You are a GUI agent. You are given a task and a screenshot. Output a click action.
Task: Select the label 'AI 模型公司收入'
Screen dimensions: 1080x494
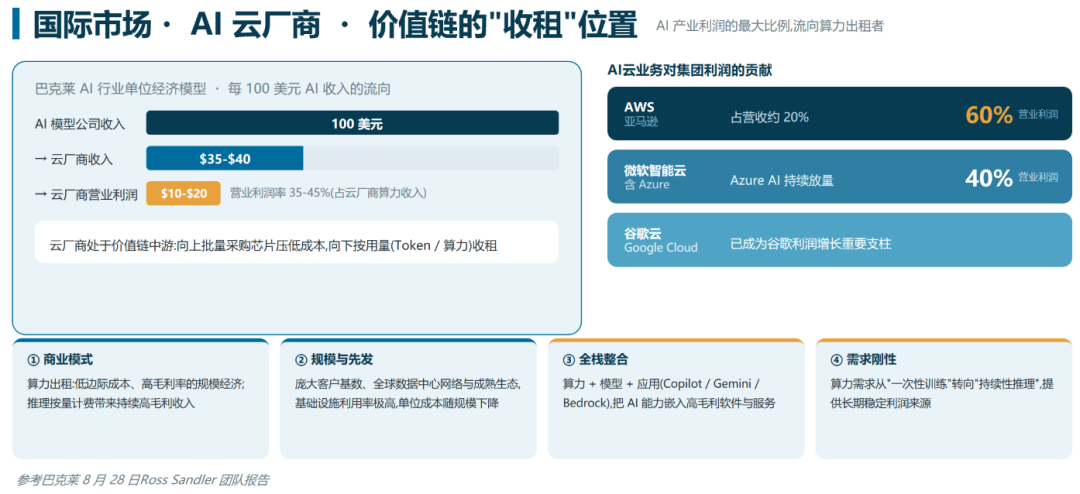80,124
